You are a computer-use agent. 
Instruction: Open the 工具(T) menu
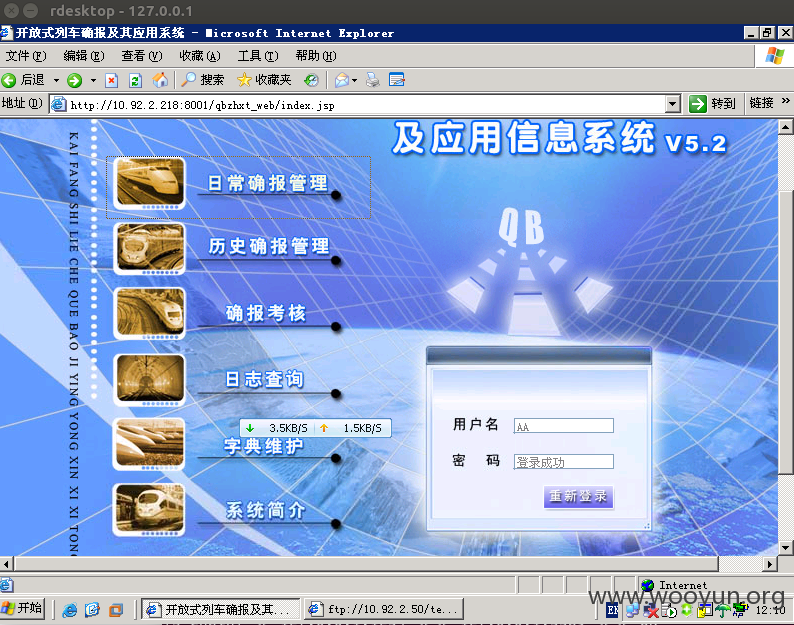[258, 56]
